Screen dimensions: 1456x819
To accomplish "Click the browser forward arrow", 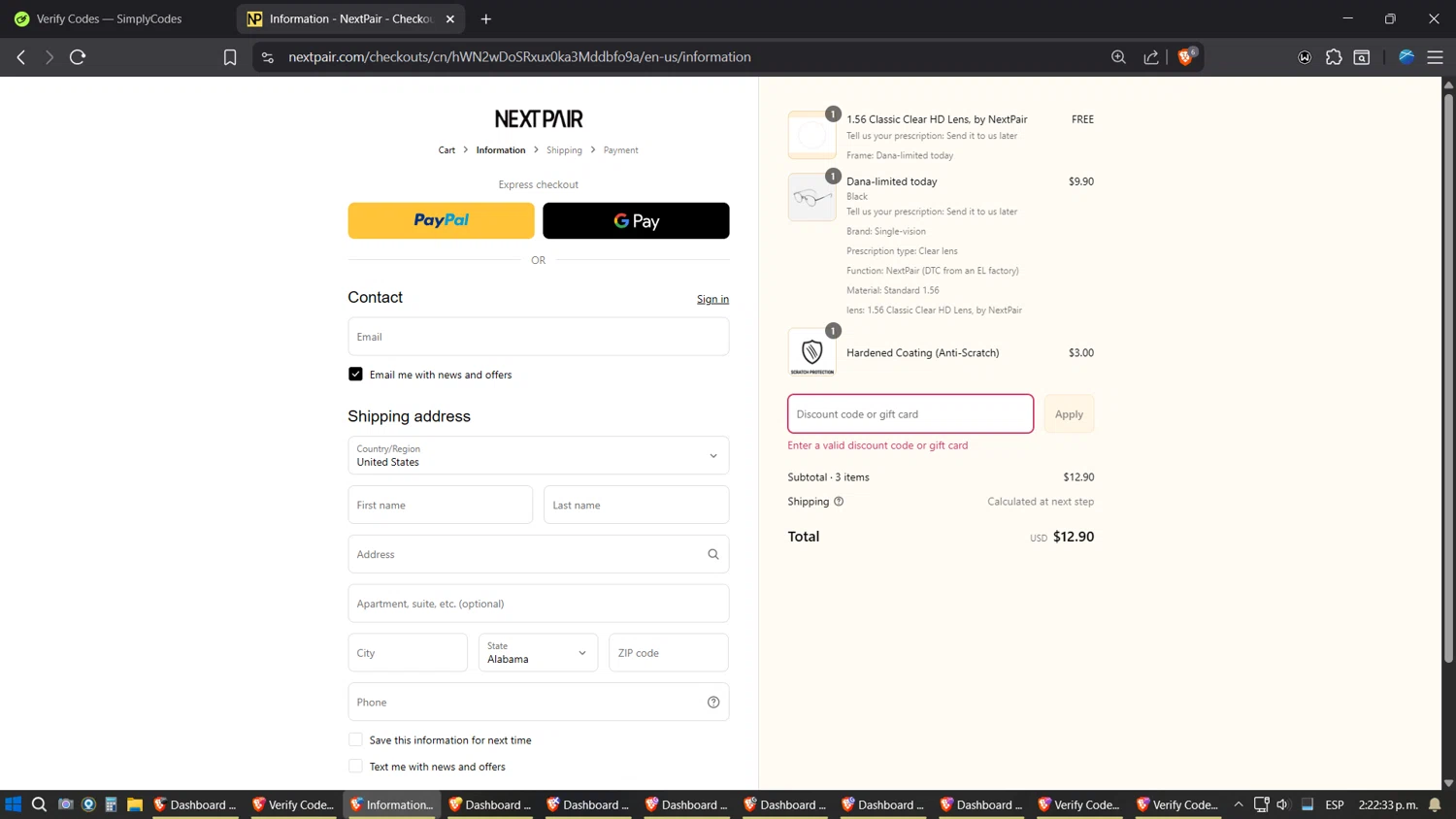I will [50, 57].
